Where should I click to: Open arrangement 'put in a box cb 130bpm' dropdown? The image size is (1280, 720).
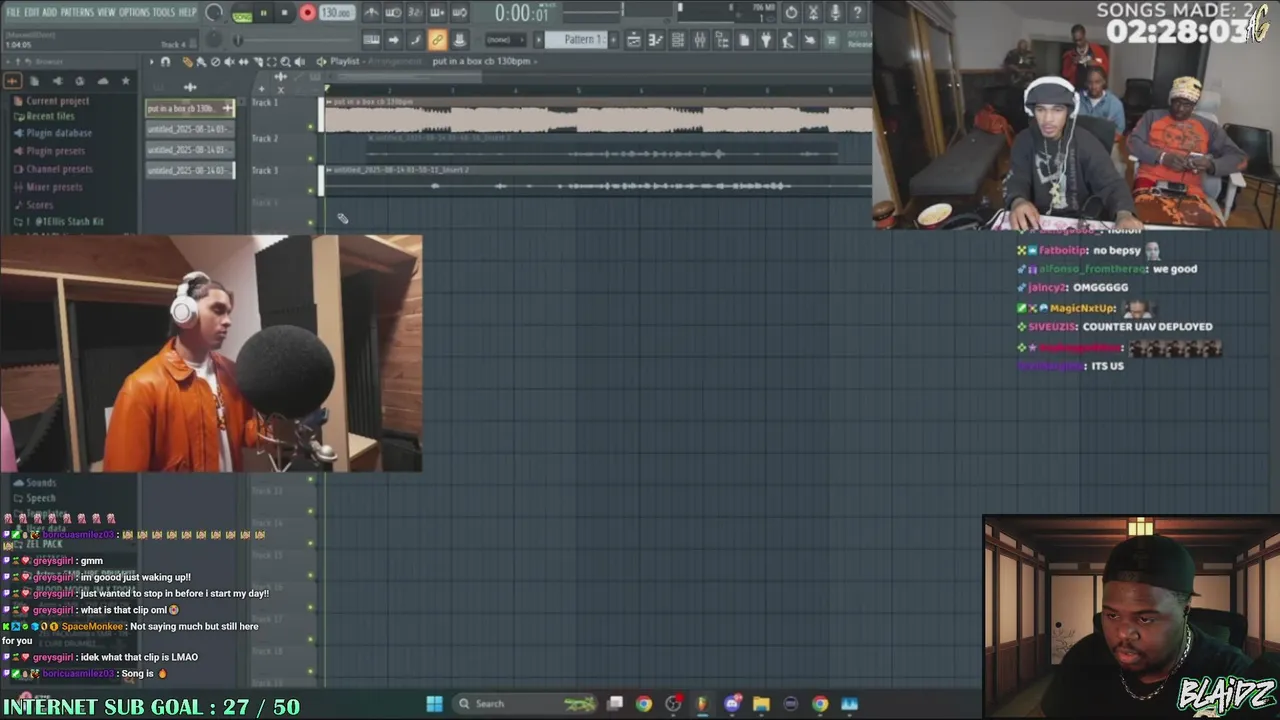tap(485, 61)
